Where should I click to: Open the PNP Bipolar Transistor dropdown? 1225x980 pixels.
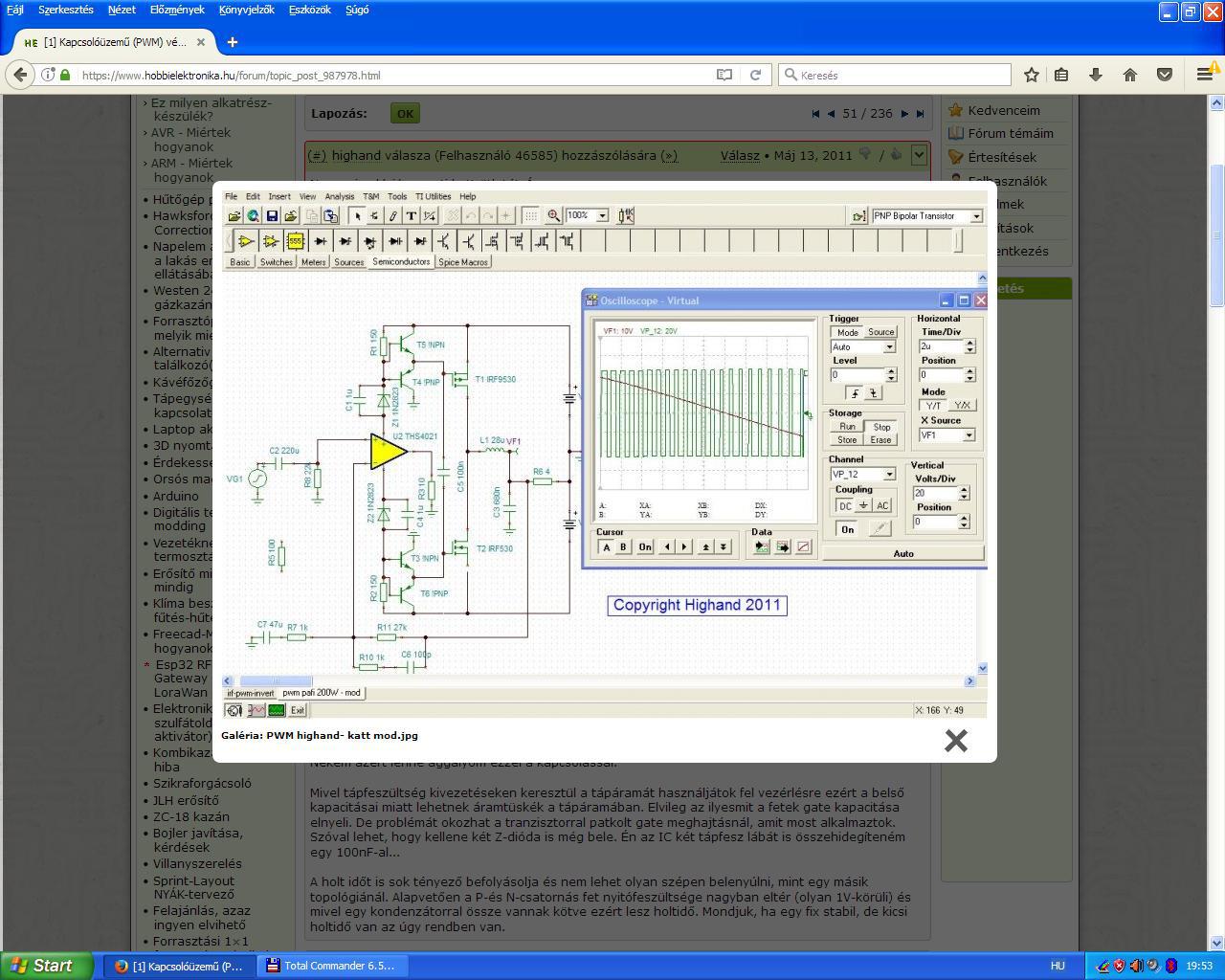tap(976, 216)
